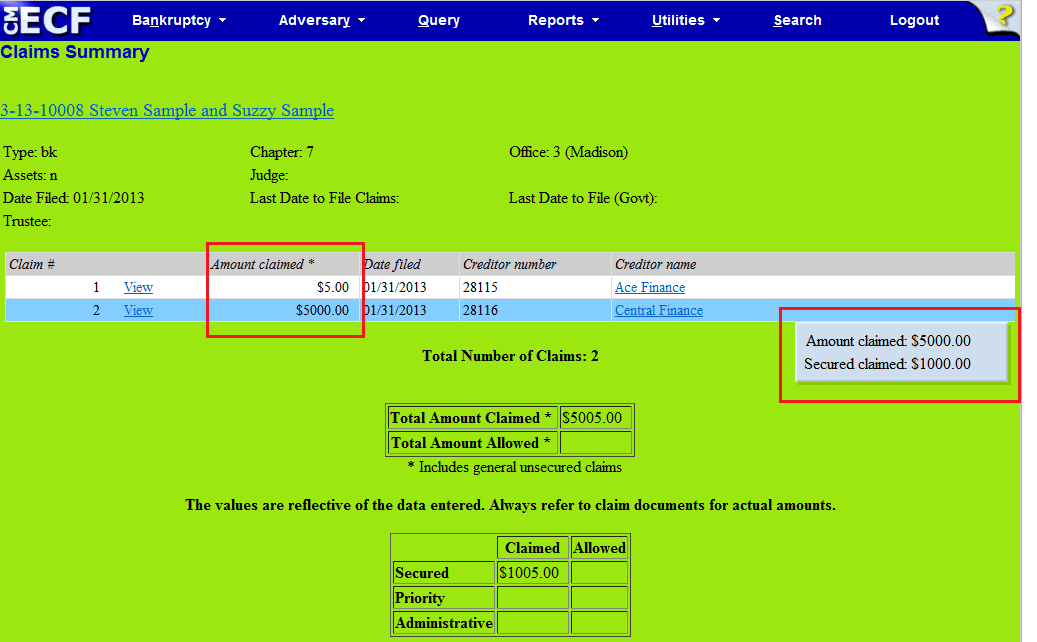Click the Amount claimed column header
This screenshot has height=642, width=1037.
coord(263,264)
